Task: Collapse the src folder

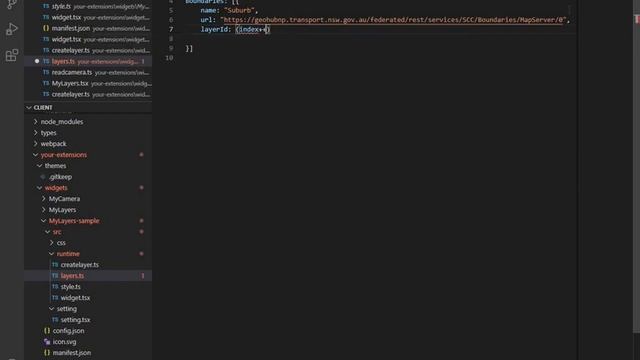Action: [x=88, y=232]
